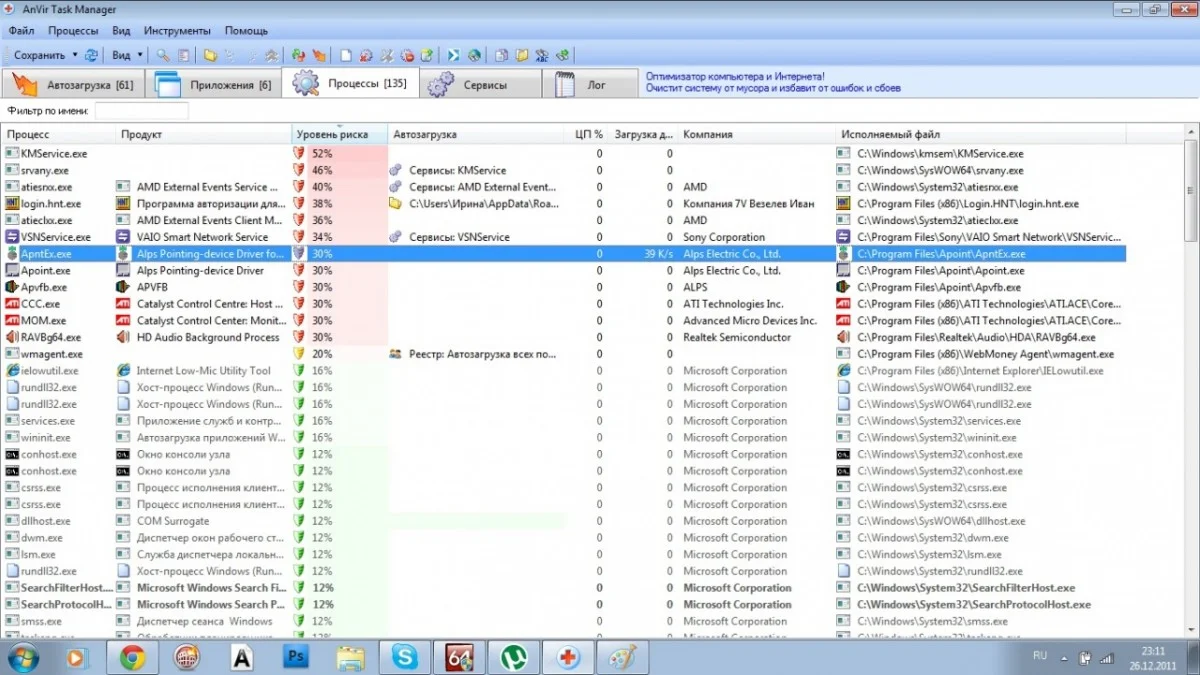
Task: Open Skype from the taskbar
Action: point(405,657)
